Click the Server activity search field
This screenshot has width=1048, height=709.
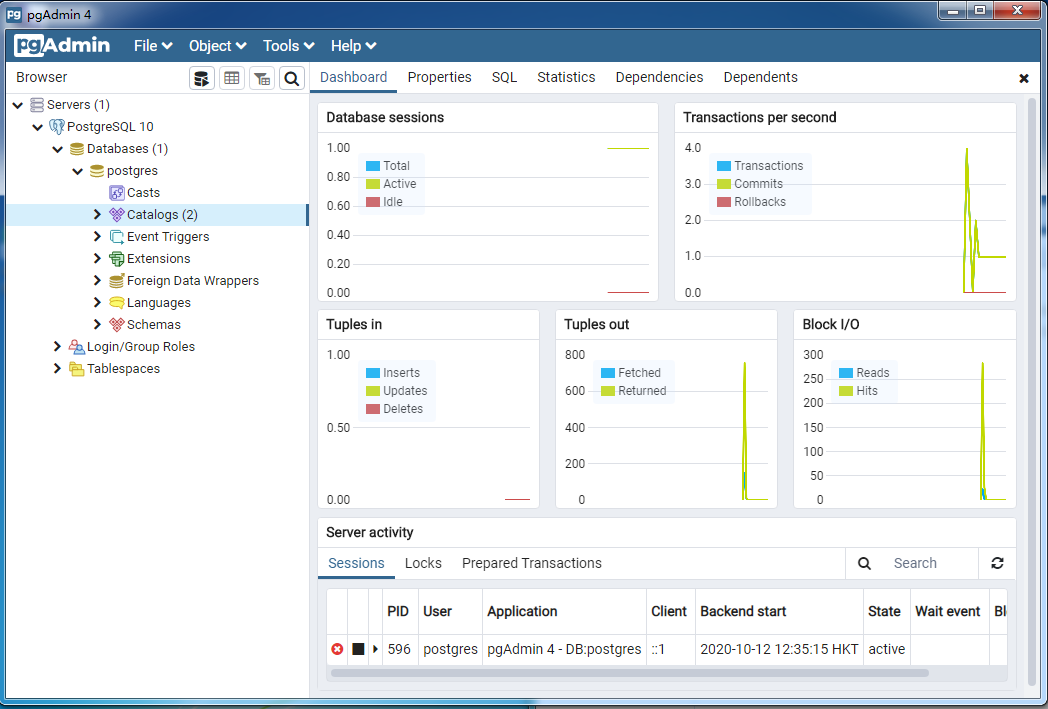coord(932,563)
